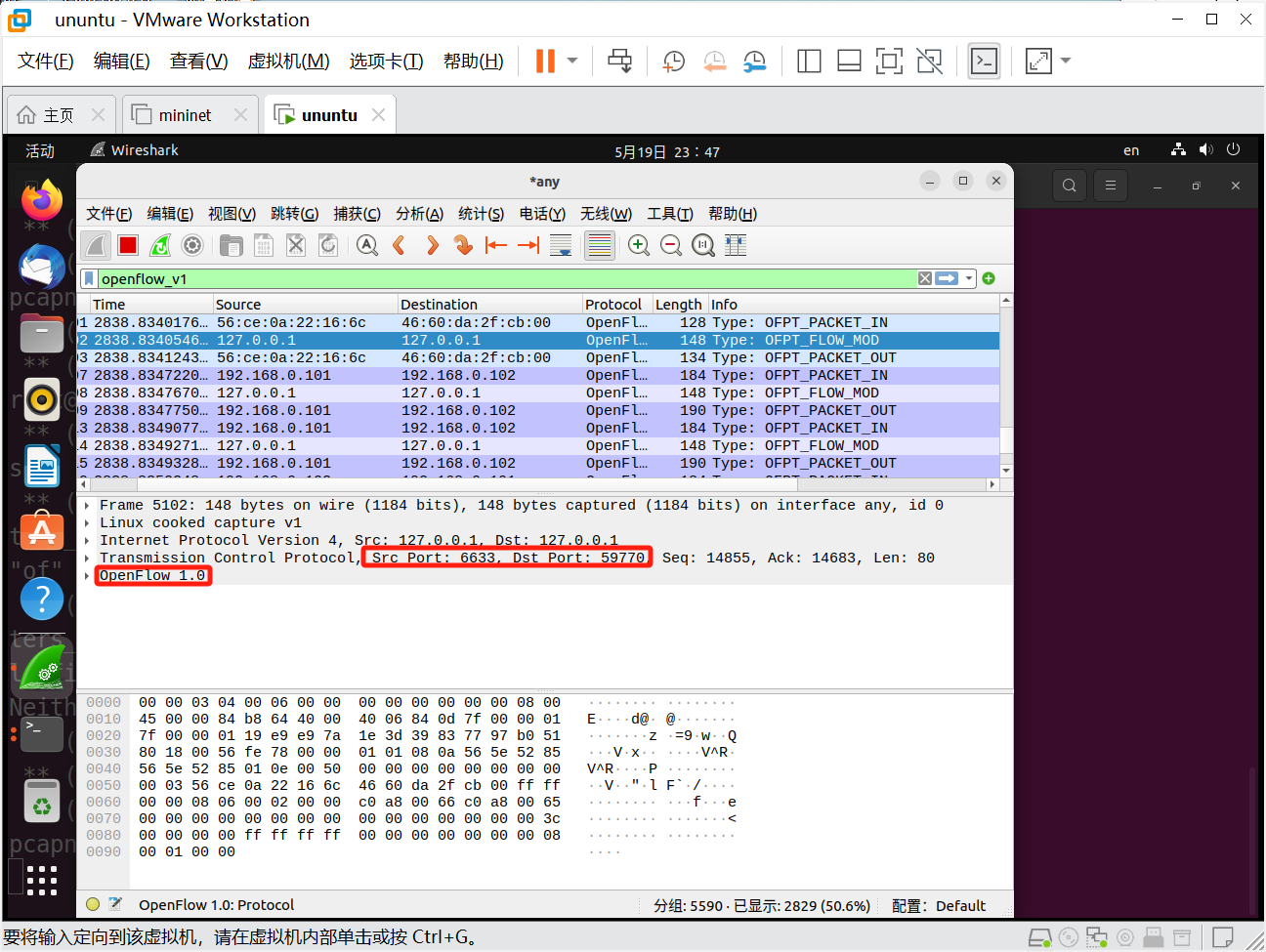Expand Transmission Control Protocol row

click(x=87, y=559)
